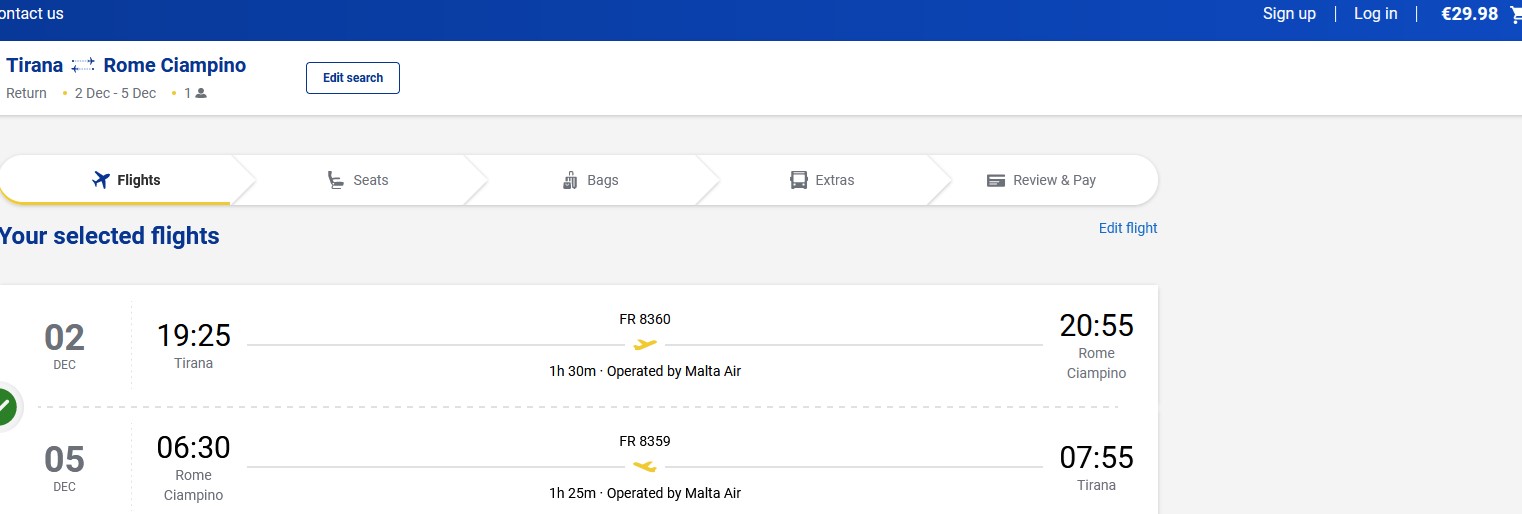This screenshot has height=514, width=1522.
Task: Click the green checkmark selected-flights badge
Action: (x=5, y=406)
